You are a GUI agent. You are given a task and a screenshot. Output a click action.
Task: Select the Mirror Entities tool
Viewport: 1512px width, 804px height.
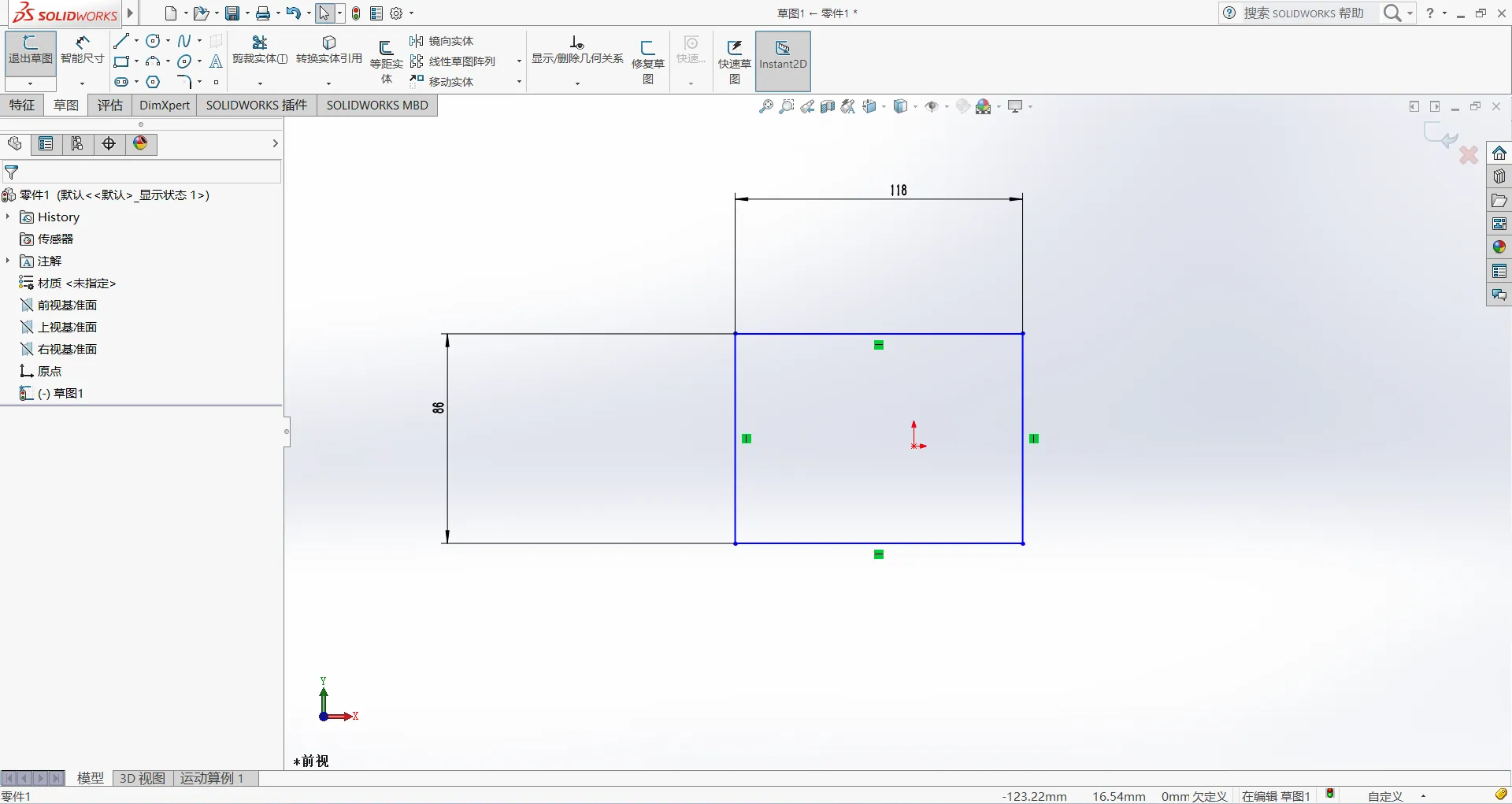[442, 41]
